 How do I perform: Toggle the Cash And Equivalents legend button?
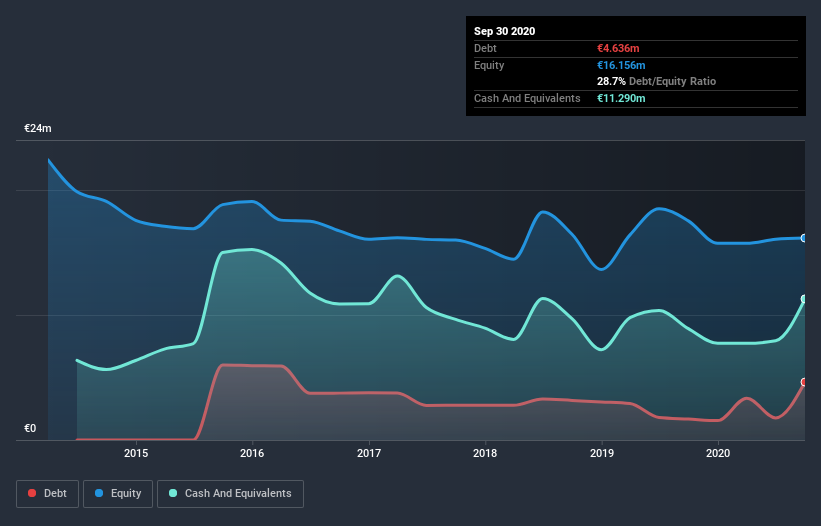[230, 494]
